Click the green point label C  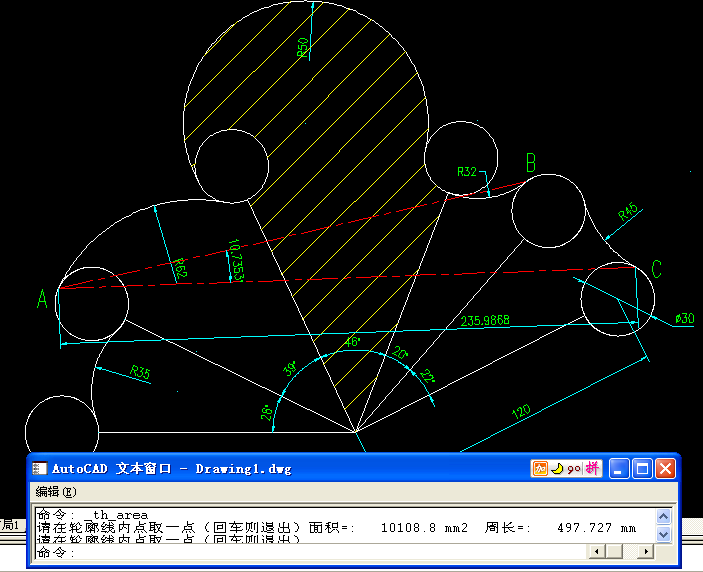click(657, 269)
